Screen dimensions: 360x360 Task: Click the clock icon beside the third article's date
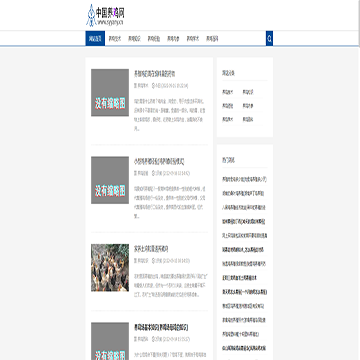153,261
